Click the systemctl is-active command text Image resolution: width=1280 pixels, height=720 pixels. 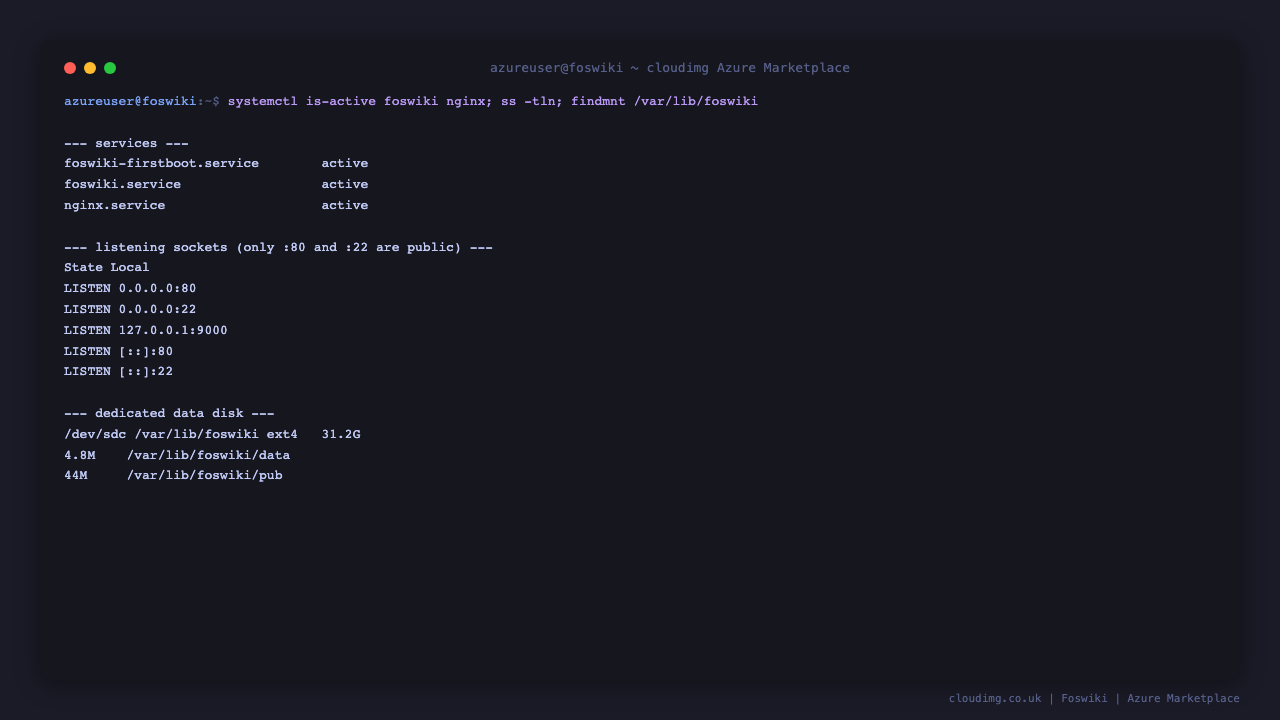tap(493, 101)
